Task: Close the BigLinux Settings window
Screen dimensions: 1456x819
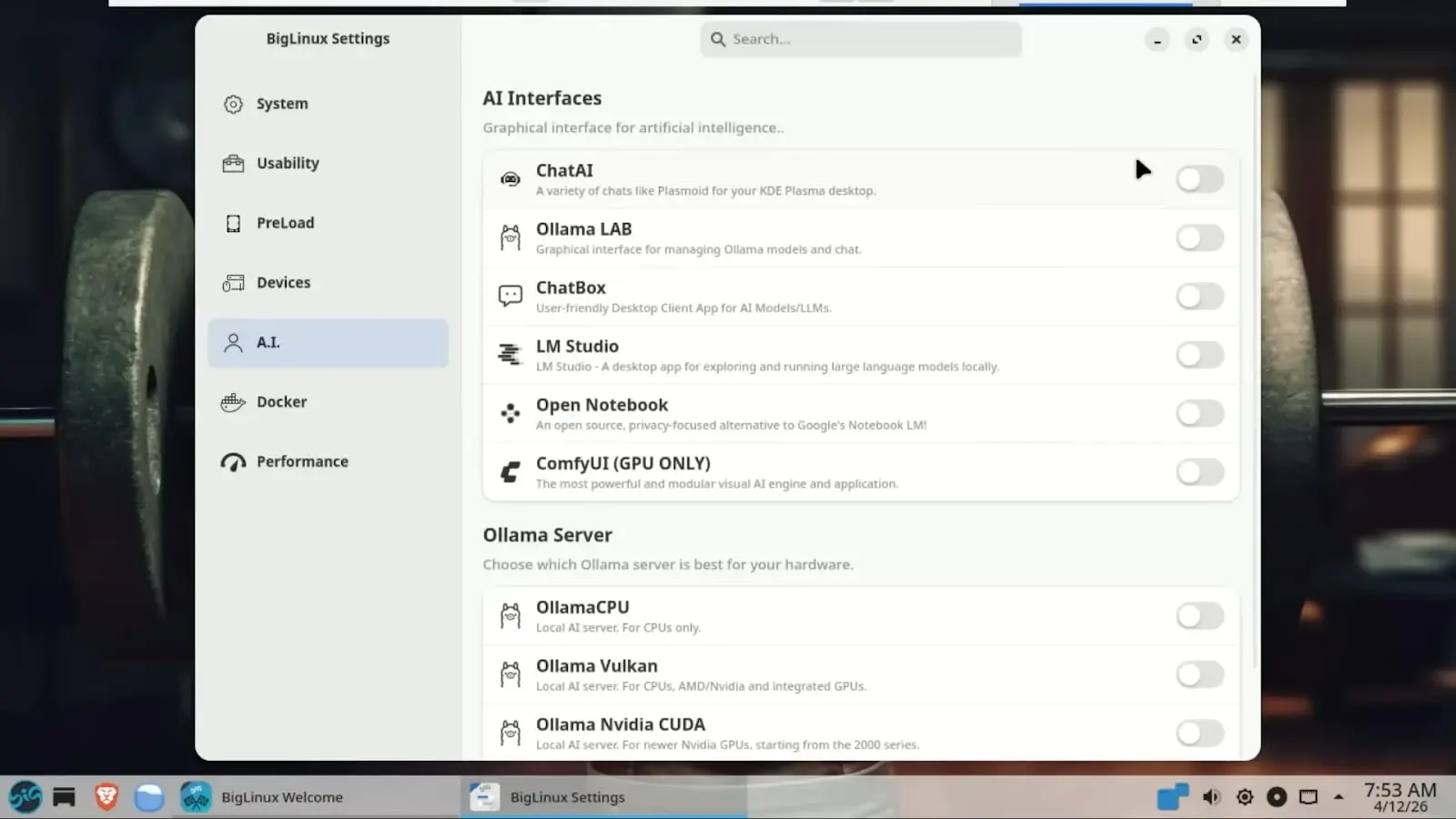Action: (1236, 40)
